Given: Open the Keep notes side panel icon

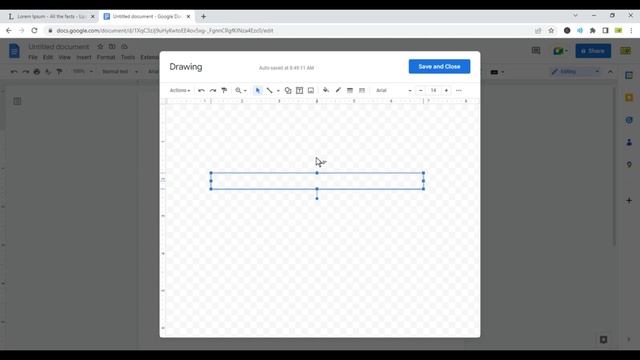Looking at the screenshot, I should [x=629, y=98].
